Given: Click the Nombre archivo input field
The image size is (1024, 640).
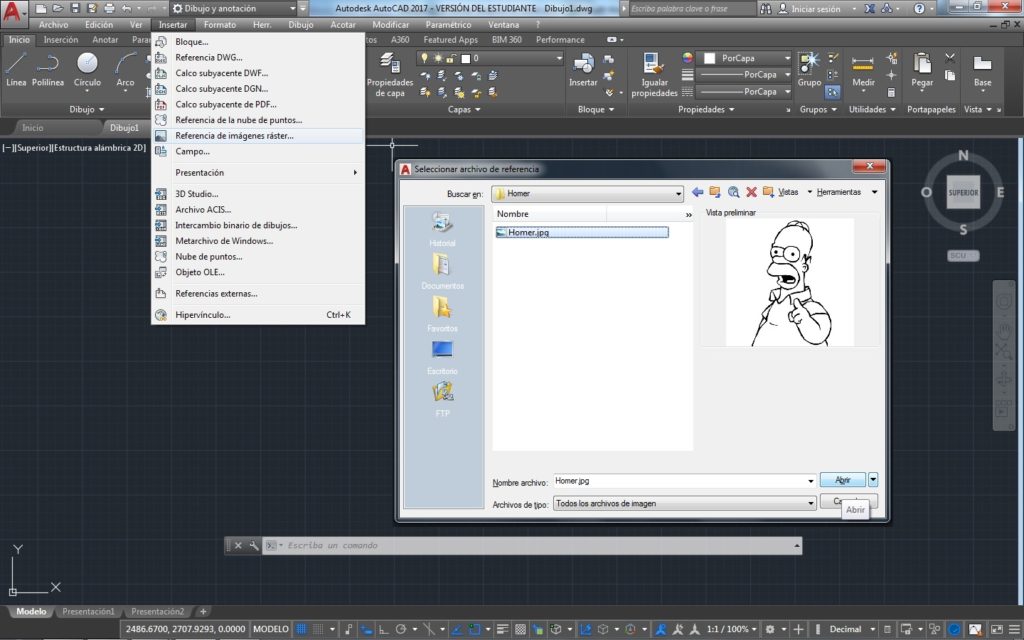Looking at the screenshot, I should tap(679, 481).
